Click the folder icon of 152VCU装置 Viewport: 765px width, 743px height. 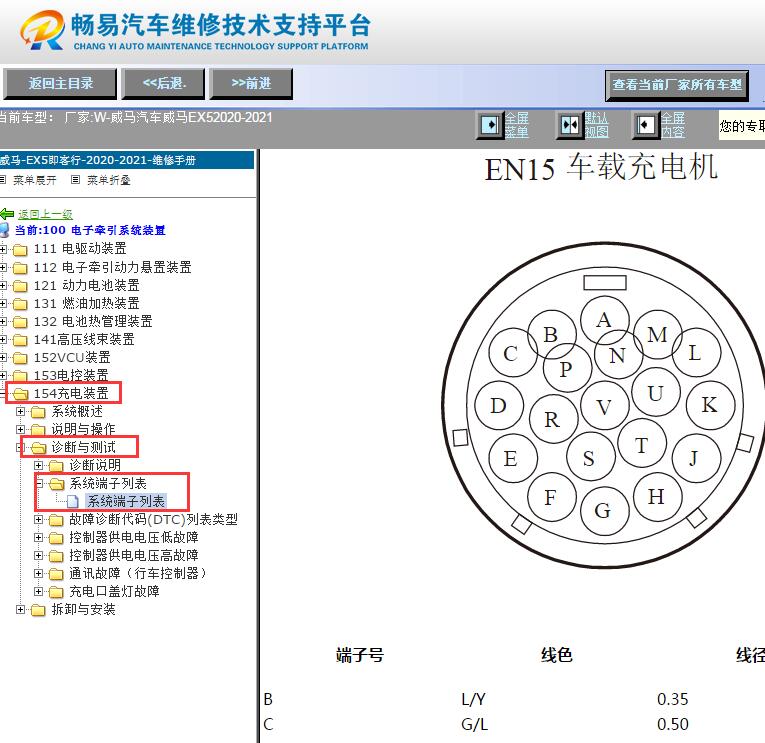point(20,358)
